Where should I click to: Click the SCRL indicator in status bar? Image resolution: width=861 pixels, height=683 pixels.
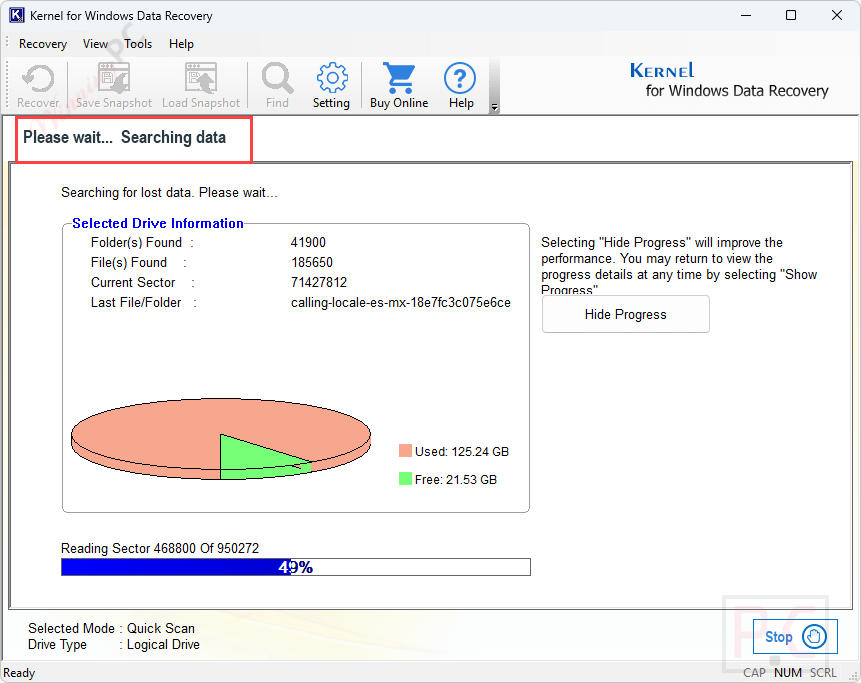823,673
